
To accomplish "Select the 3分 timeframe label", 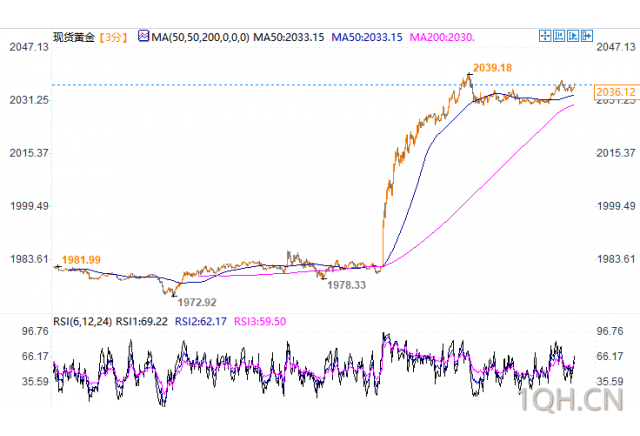I will point(113,38).
